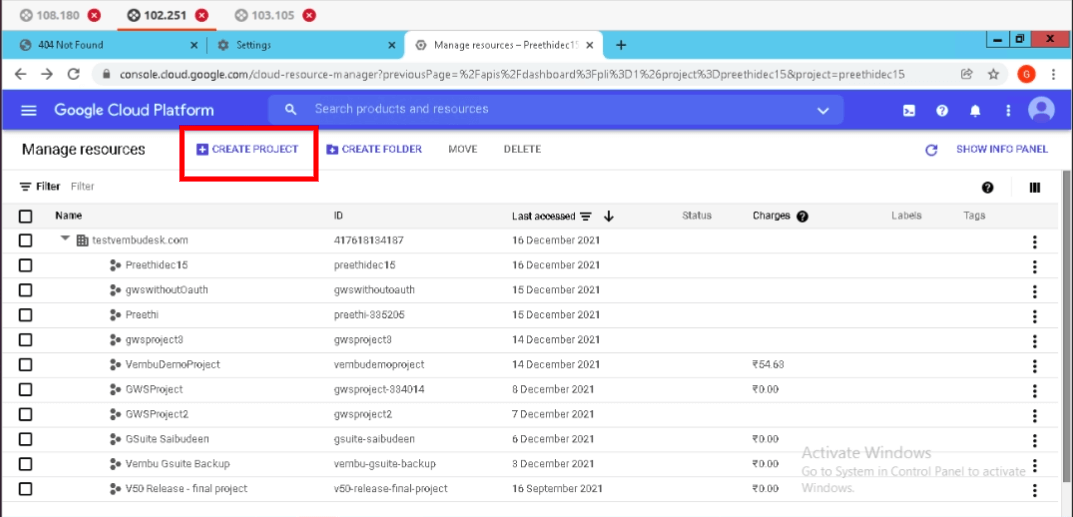This screenshot has height=517, width=1073.
Task: Select the Manage resources browser tab
Action: 504,45
